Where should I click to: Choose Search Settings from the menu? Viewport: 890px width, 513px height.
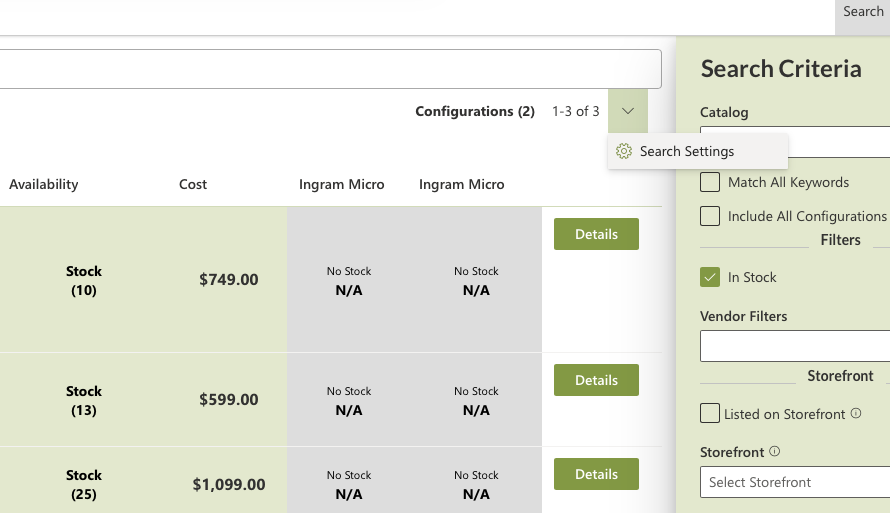[687, 151]
